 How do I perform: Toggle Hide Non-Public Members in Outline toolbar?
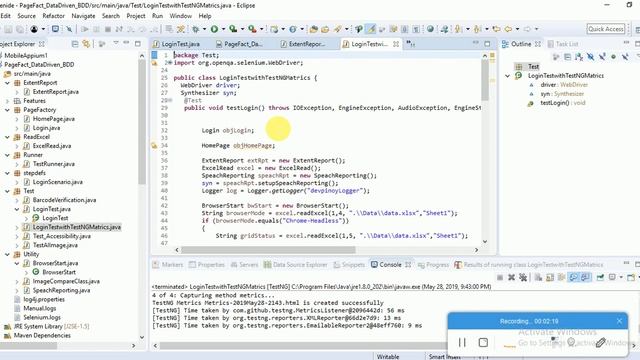(613, 57)
